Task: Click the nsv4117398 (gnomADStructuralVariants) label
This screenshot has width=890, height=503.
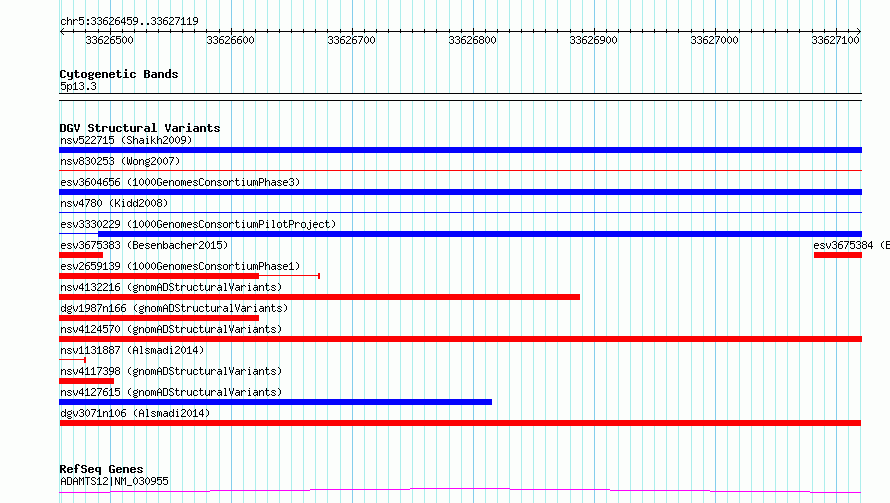Action: [171, 371]
